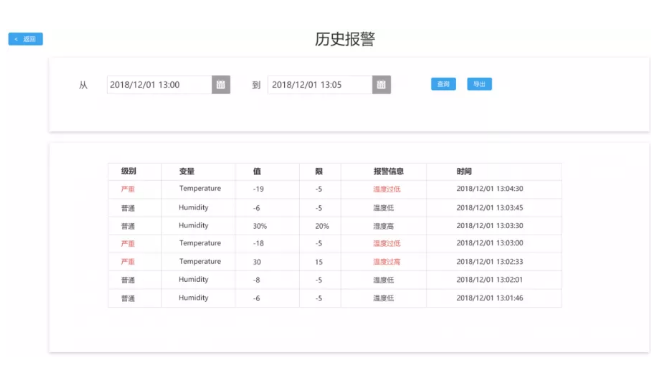This screenshot has height=373, width=660.
Task: Click the value -18 cell
Action: pyautogui.click(x=258, y=243)
